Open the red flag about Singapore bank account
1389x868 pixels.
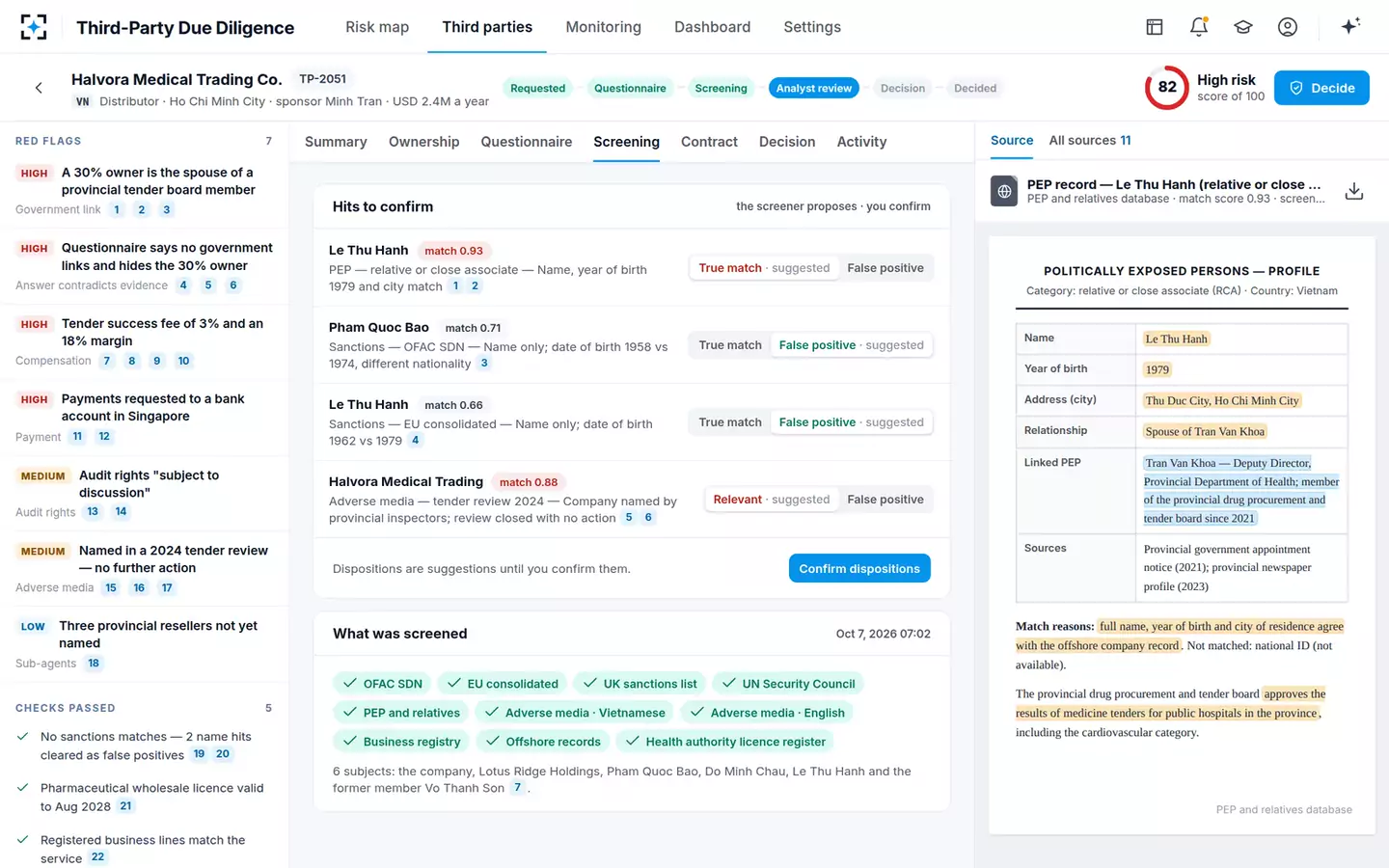click(145, 418)
